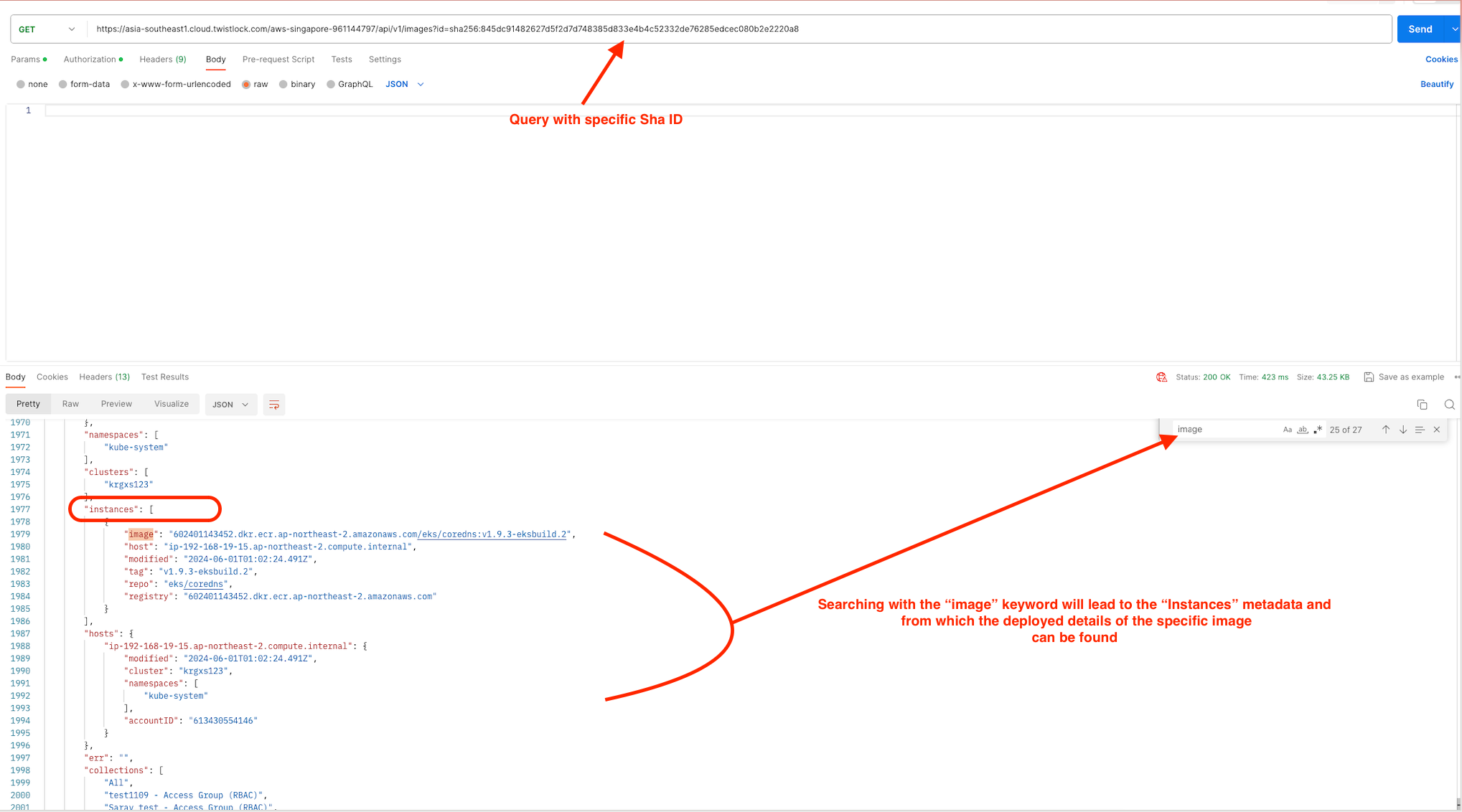This screenshot has width=1462, height=812.
Task: Close the response search bar
Action: point(1436,430)
